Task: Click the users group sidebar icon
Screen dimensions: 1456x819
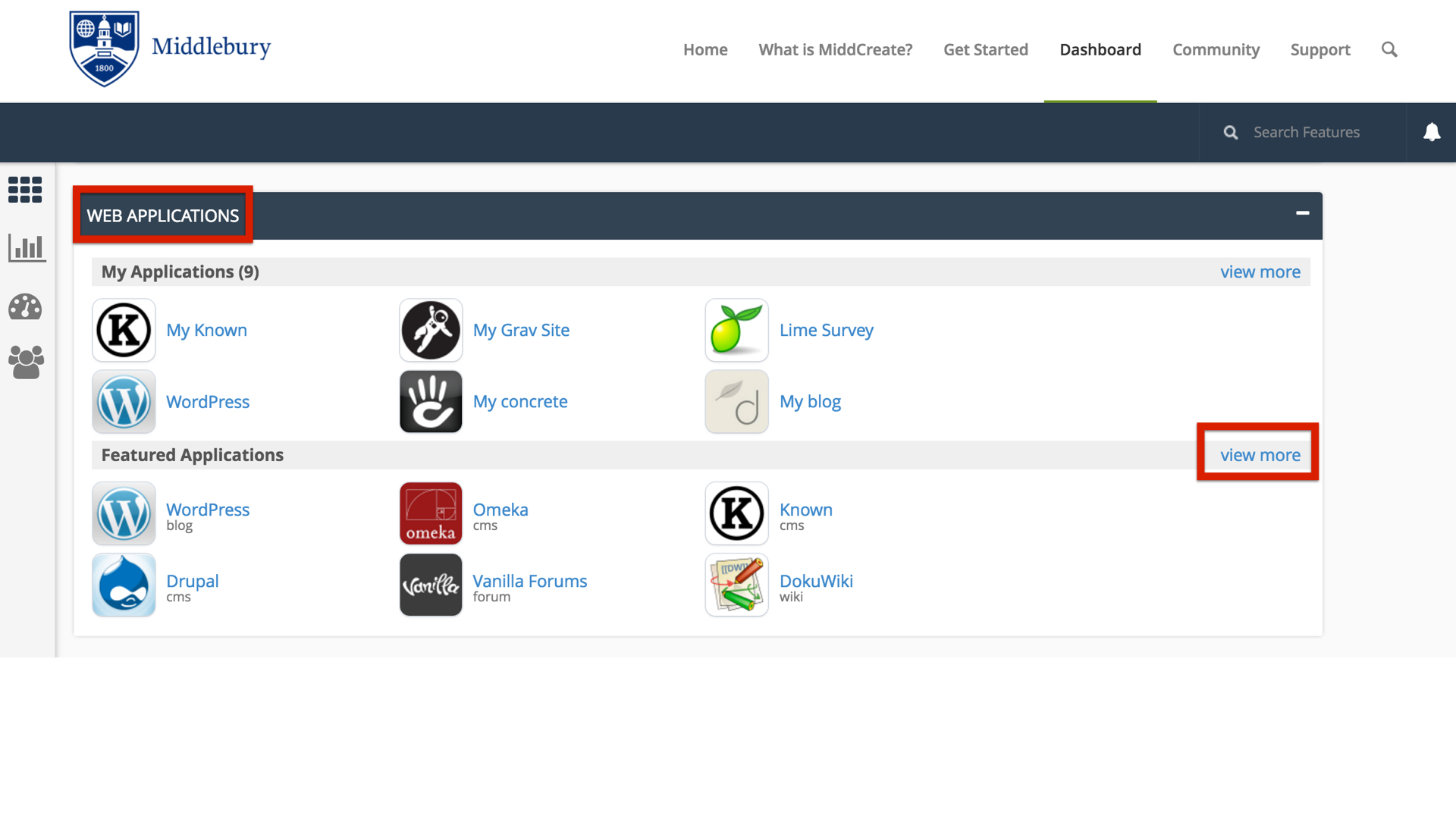Action: point(26,362)
